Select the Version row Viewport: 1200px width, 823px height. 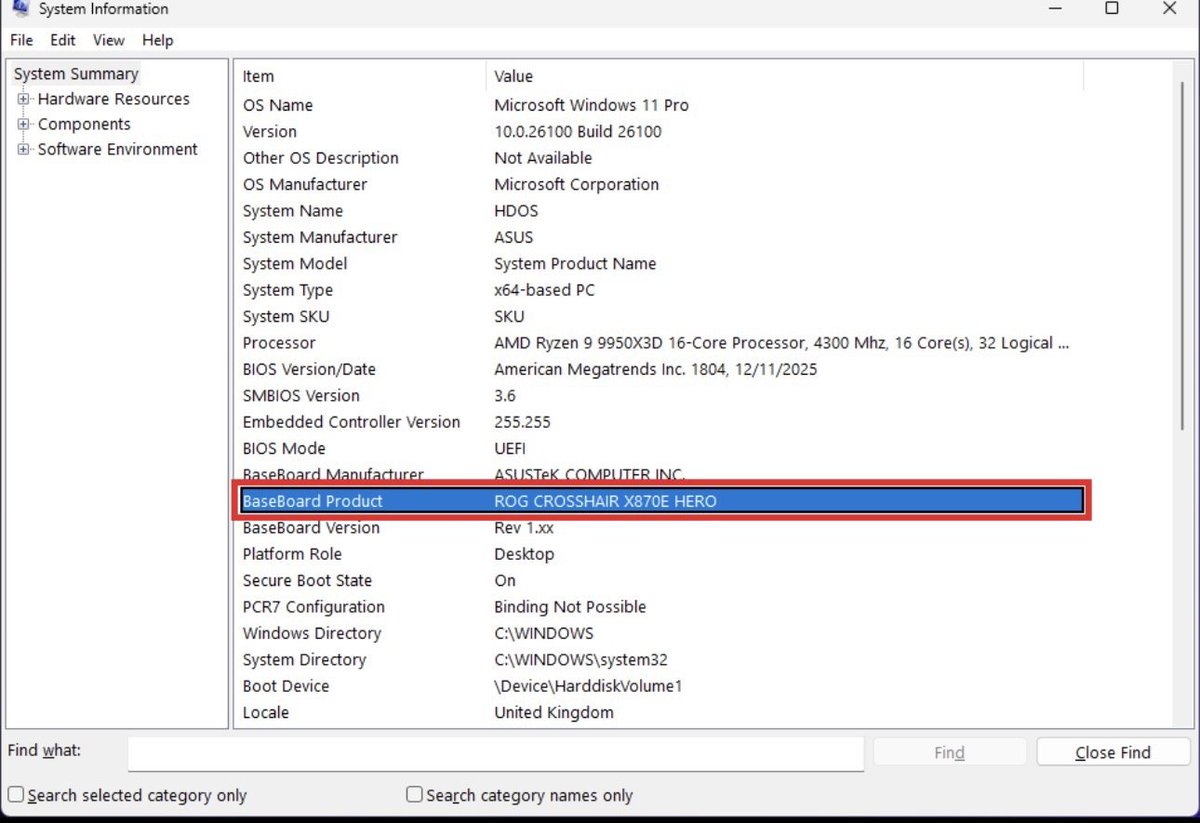pyautogui.click(x=662, y=132)
